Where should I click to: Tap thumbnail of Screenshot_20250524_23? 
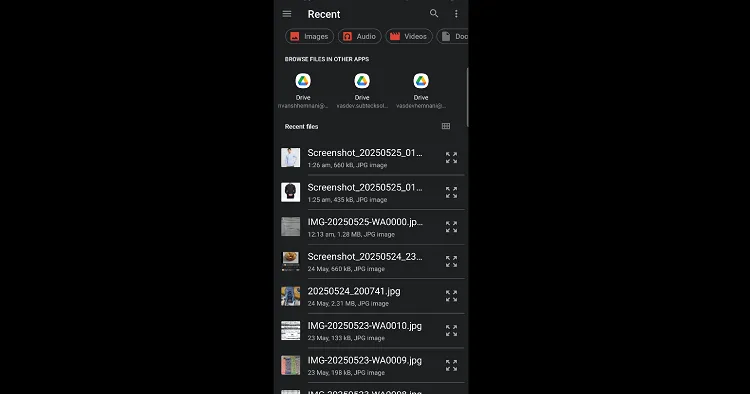coord(290,262)
